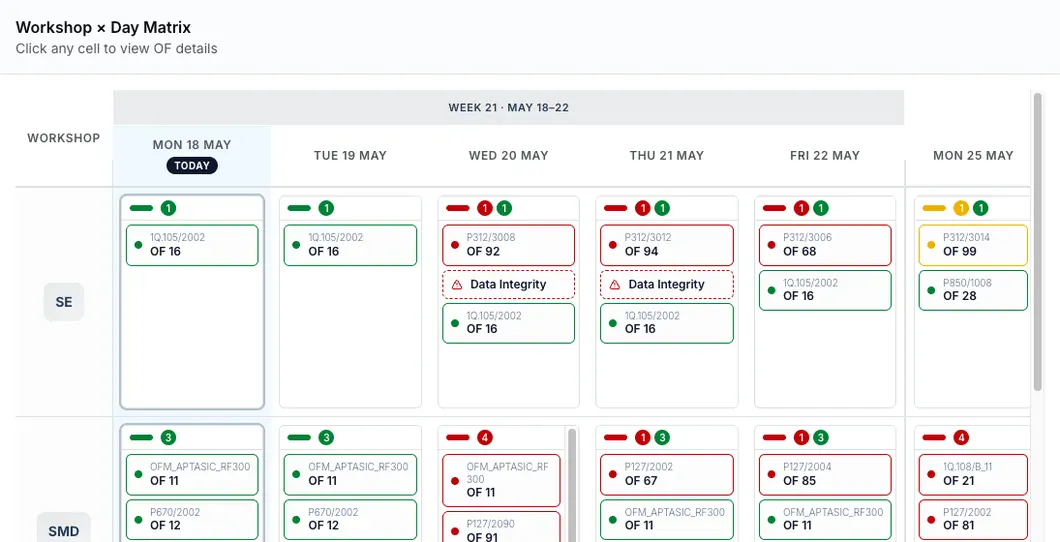Open red OF 11 card in SMD Wednesday
Image resolution: width=1060 pixels, height=542 pixels.
tap(502, 480)
